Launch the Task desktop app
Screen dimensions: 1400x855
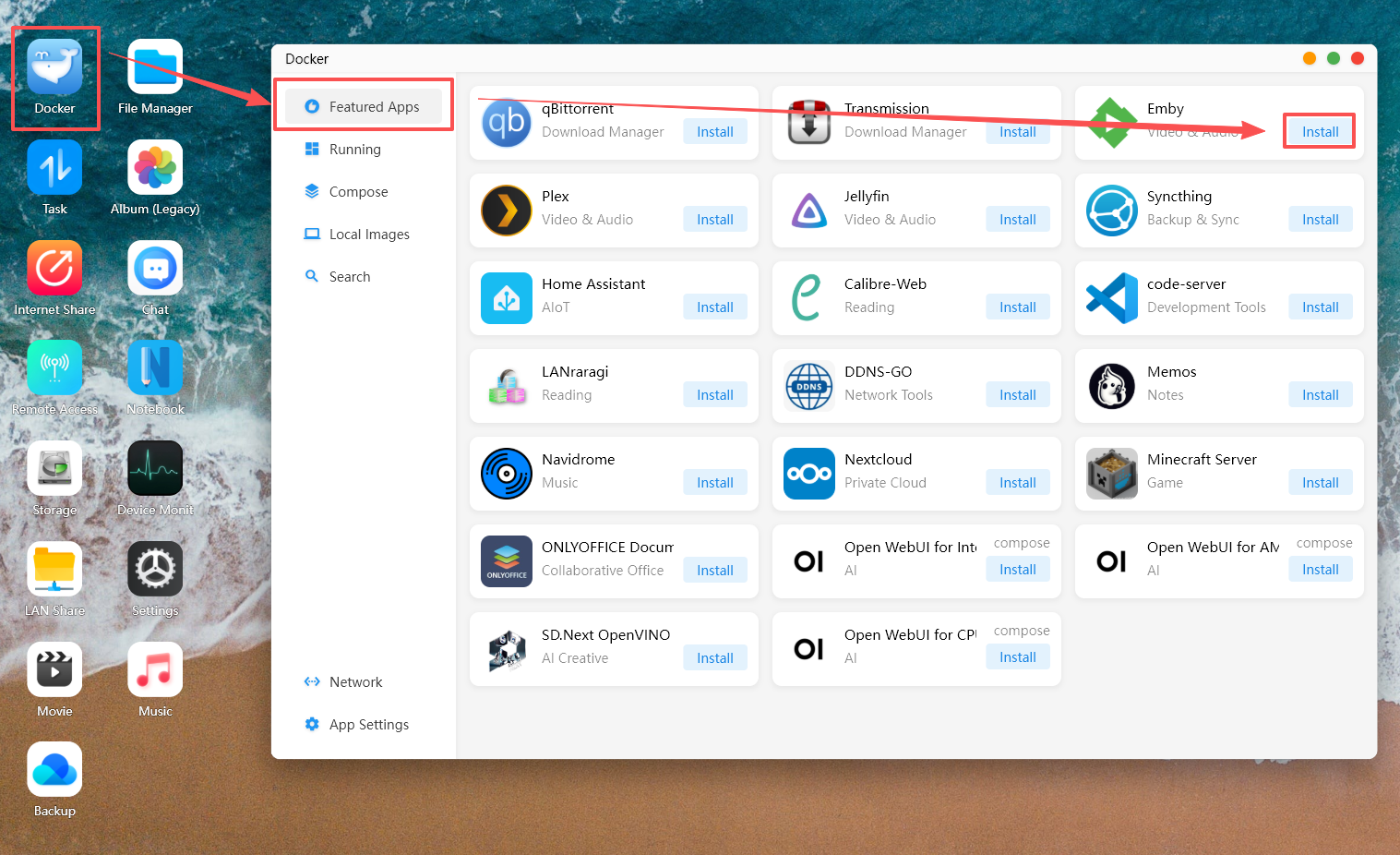coord(54,167)
